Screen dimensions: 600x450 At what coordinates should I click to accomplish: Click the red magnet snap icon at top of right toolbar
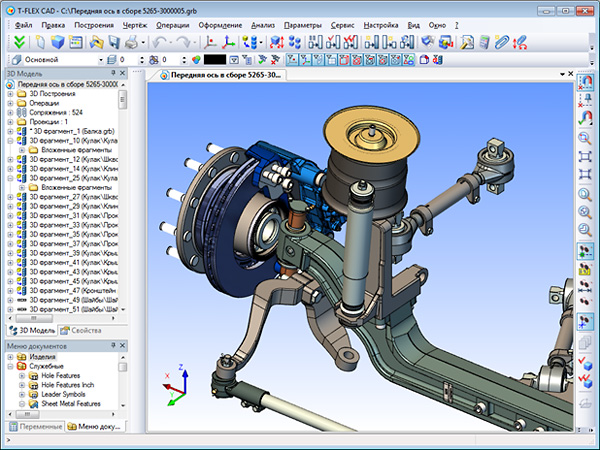585,81
